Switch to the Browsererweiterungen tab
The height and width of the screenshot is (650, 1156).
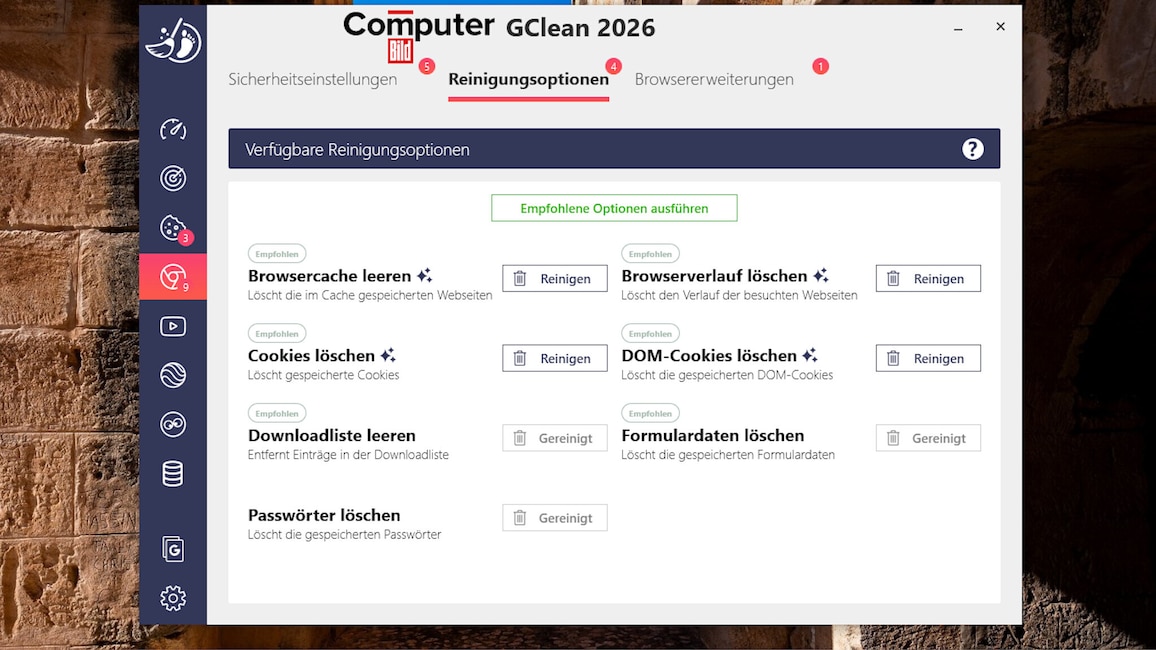(x=714, y=79)
